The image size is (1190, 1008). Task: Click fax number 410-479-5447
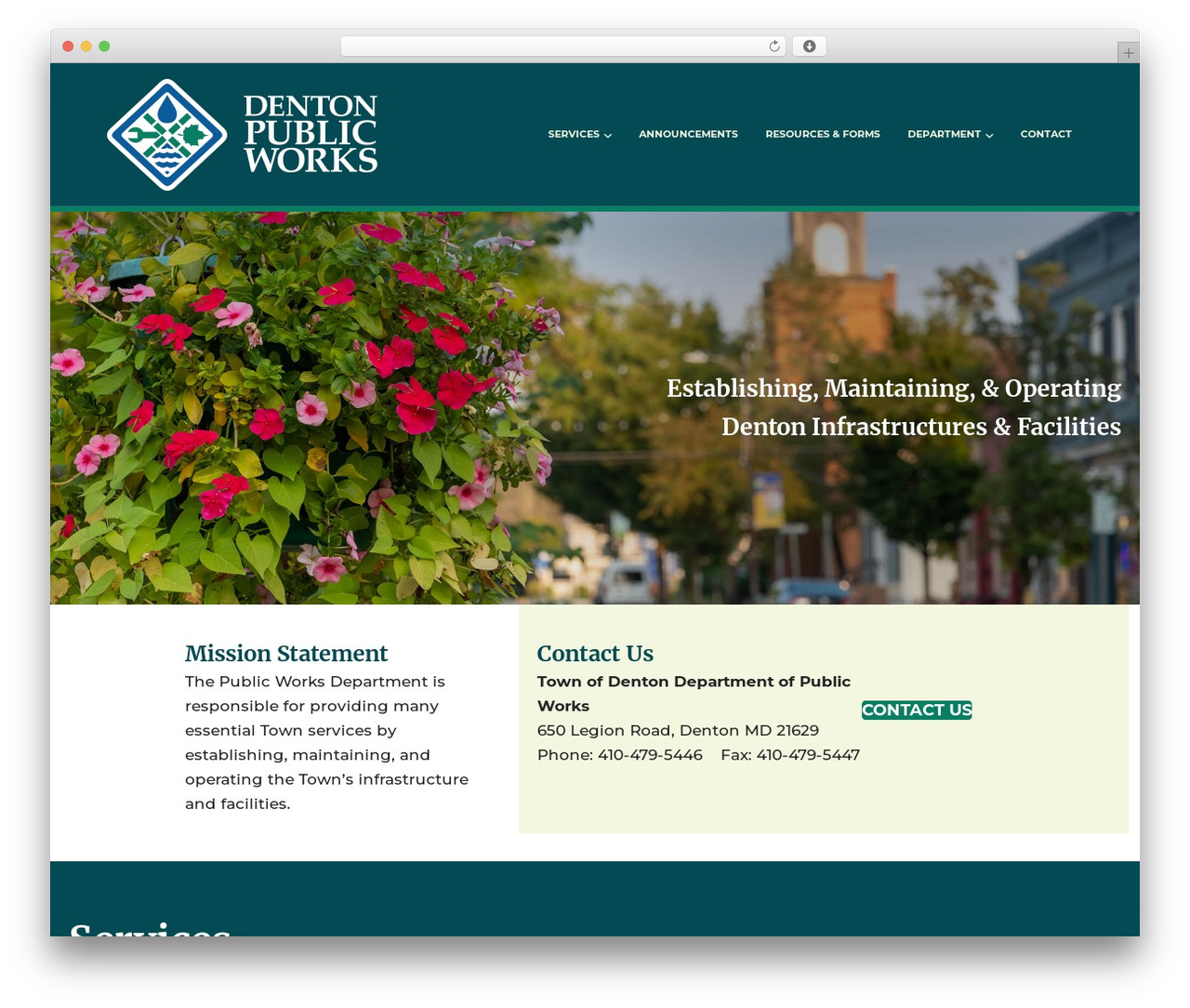tap(808, 755)
